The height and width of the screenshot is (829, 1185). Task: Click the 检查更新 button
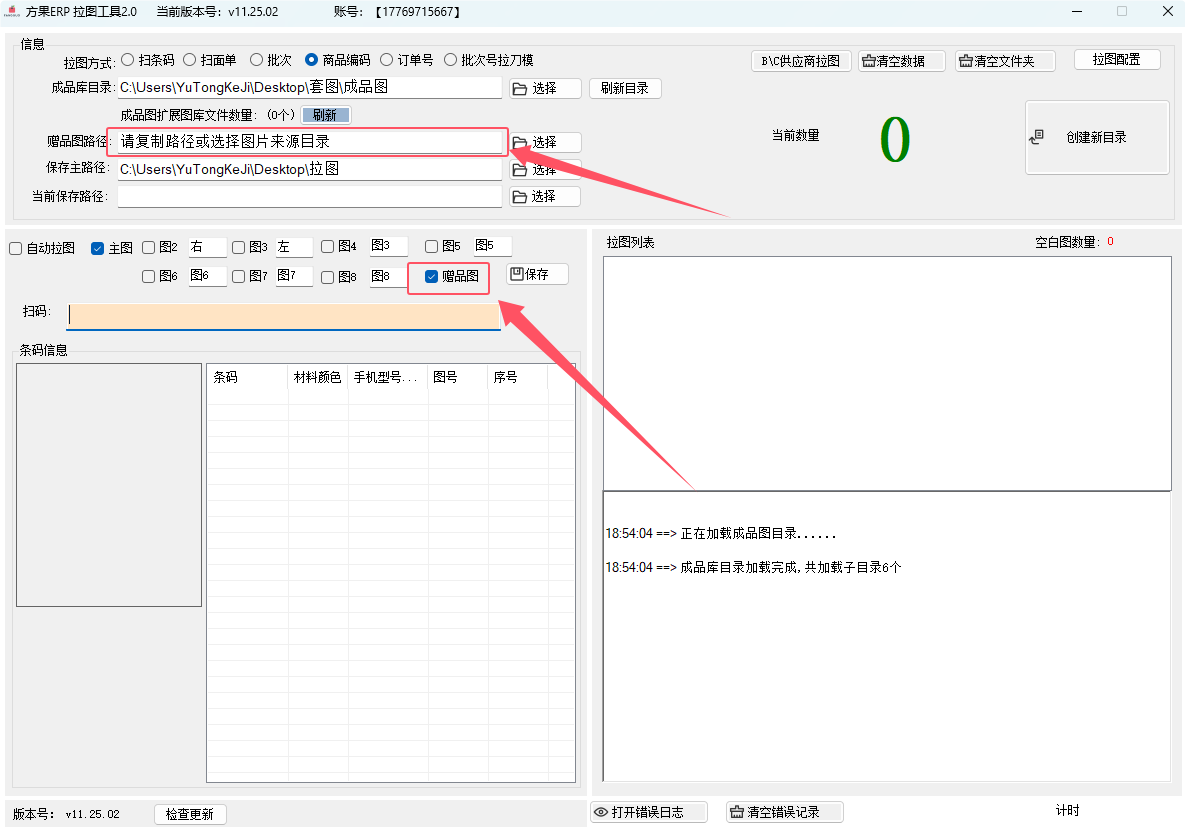click(190, 814)
